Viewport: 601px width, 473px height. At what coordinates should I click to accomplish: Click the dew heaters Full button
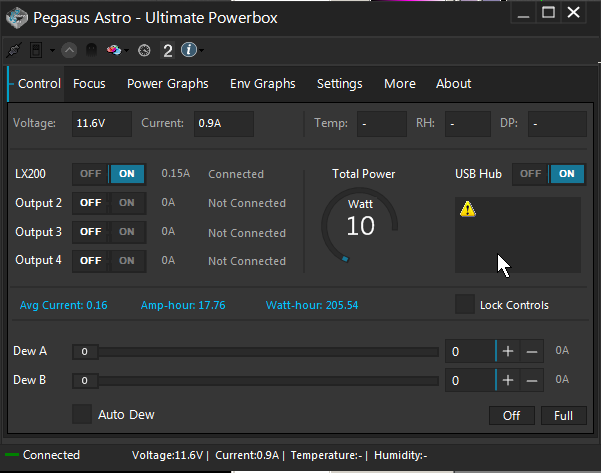click(x=563, y=416)
